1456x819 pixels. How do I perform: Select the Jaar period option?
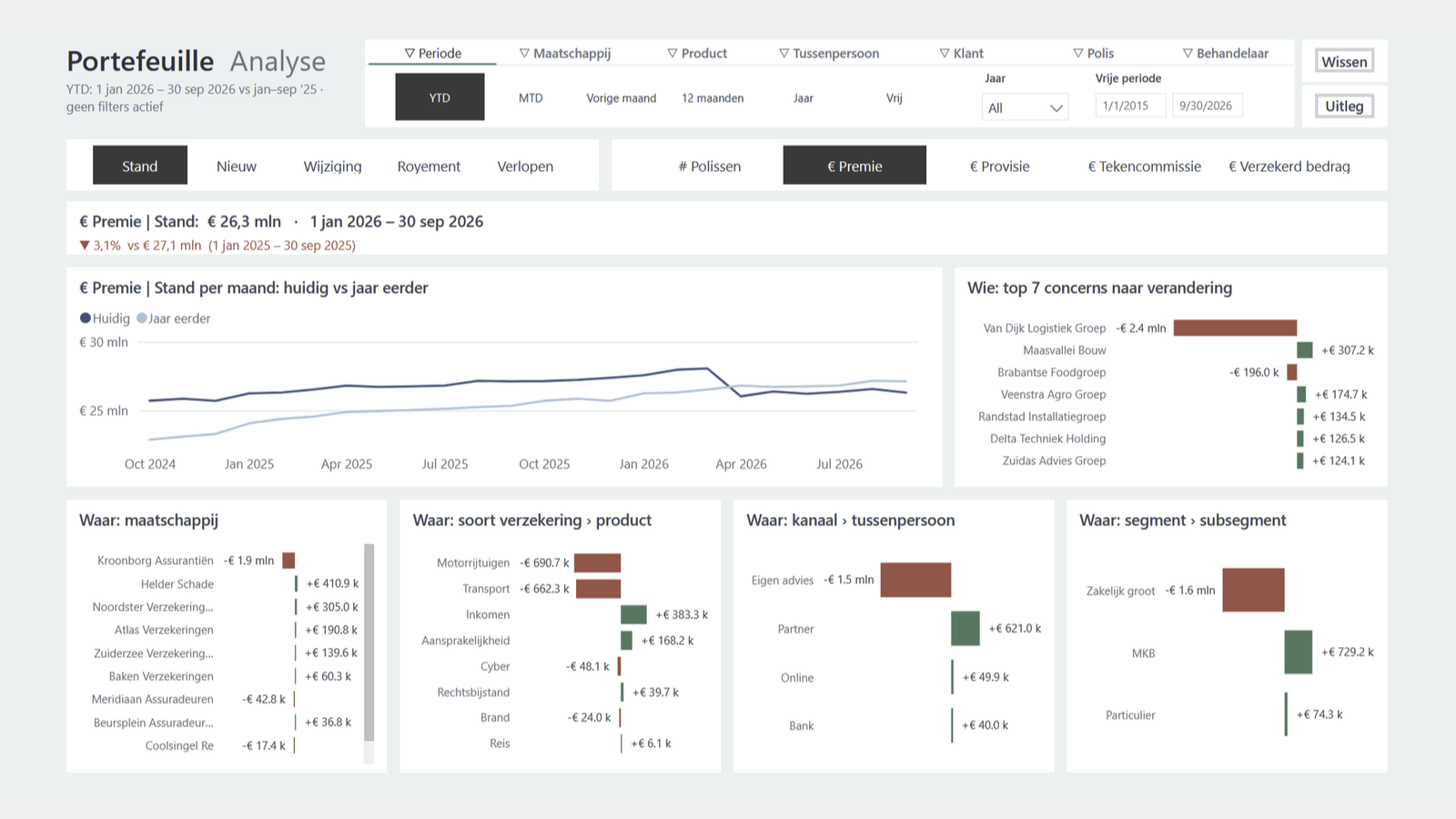point(804,98)
